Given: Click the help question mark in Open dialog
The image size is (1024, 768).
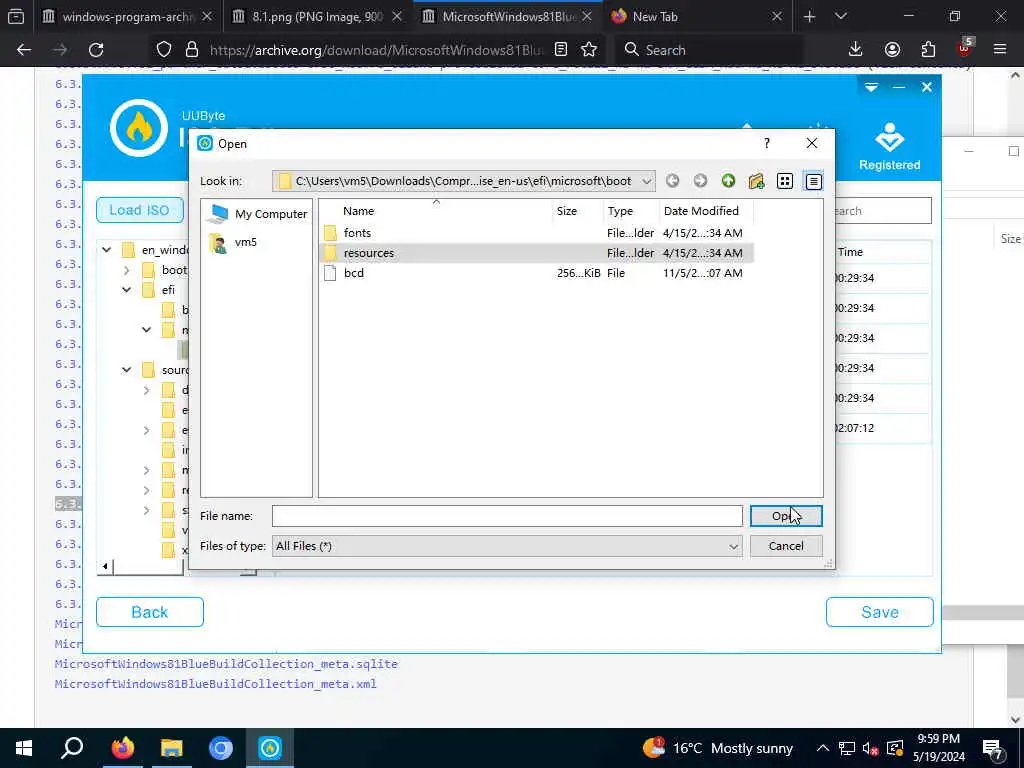Looking at the screenshot, I should tap(767, 143).
